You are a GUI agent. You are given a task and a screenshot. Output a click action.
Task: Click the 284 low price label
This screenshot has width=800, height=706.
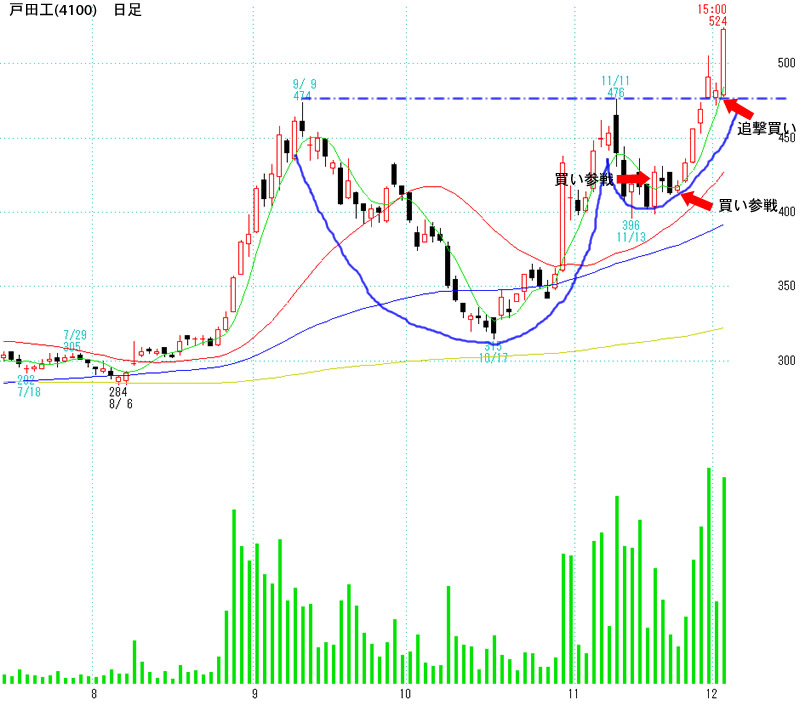click(x=118, y=392)
